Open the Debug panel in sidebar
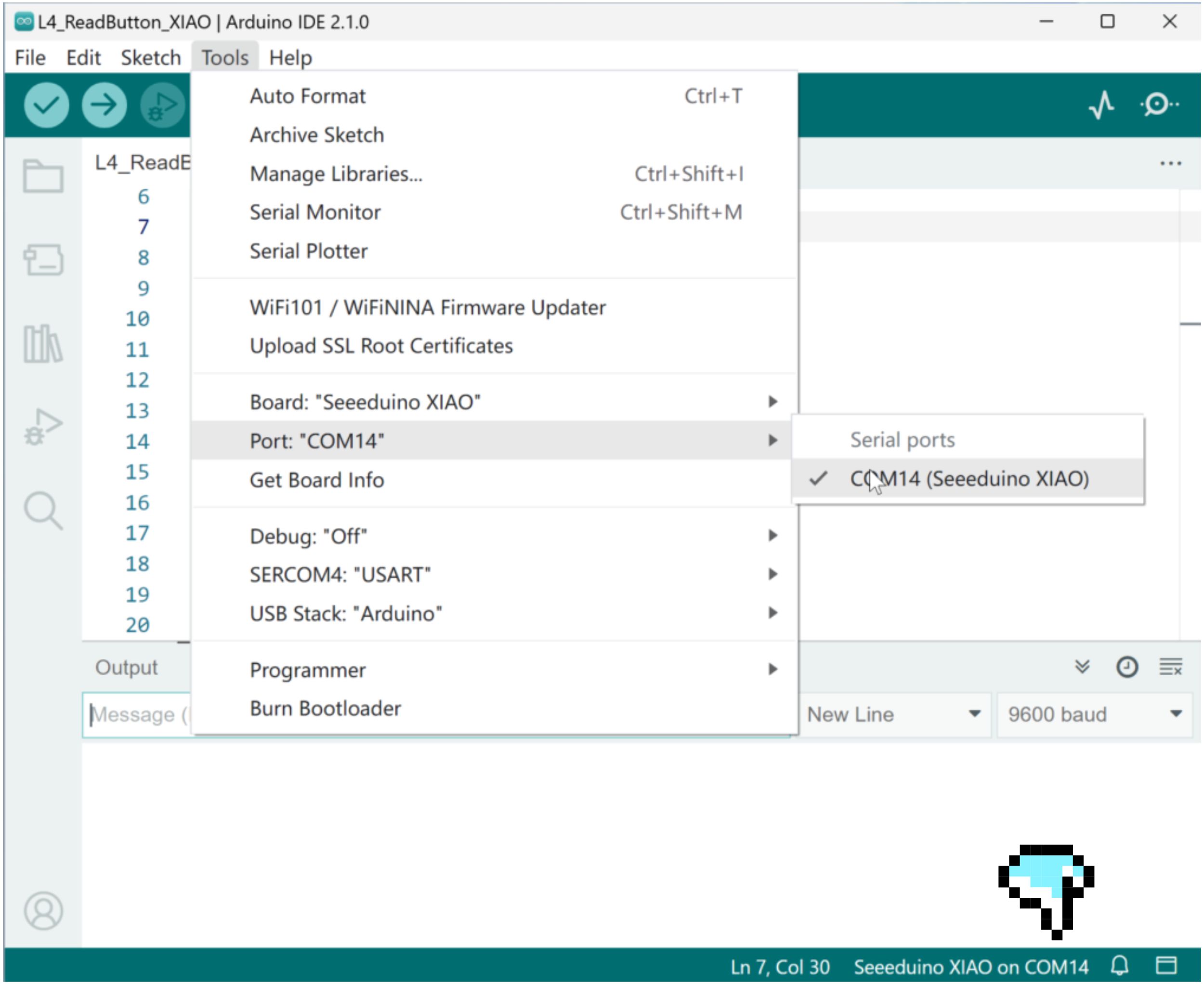Viewport: 1204px width, 984px height. [x=43, y=427]
